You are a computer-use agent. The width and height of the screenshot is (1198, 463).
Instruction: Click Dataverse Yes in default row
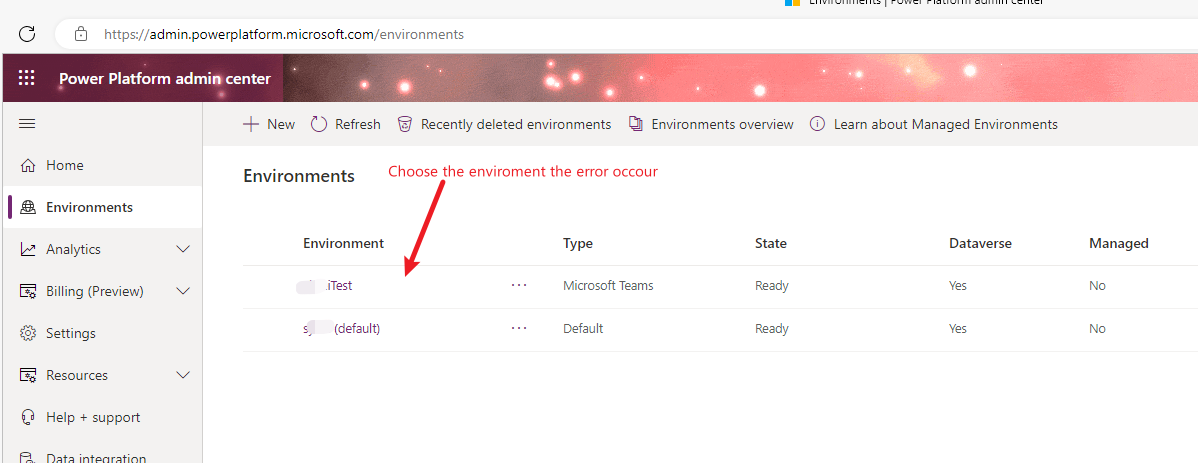958,329
